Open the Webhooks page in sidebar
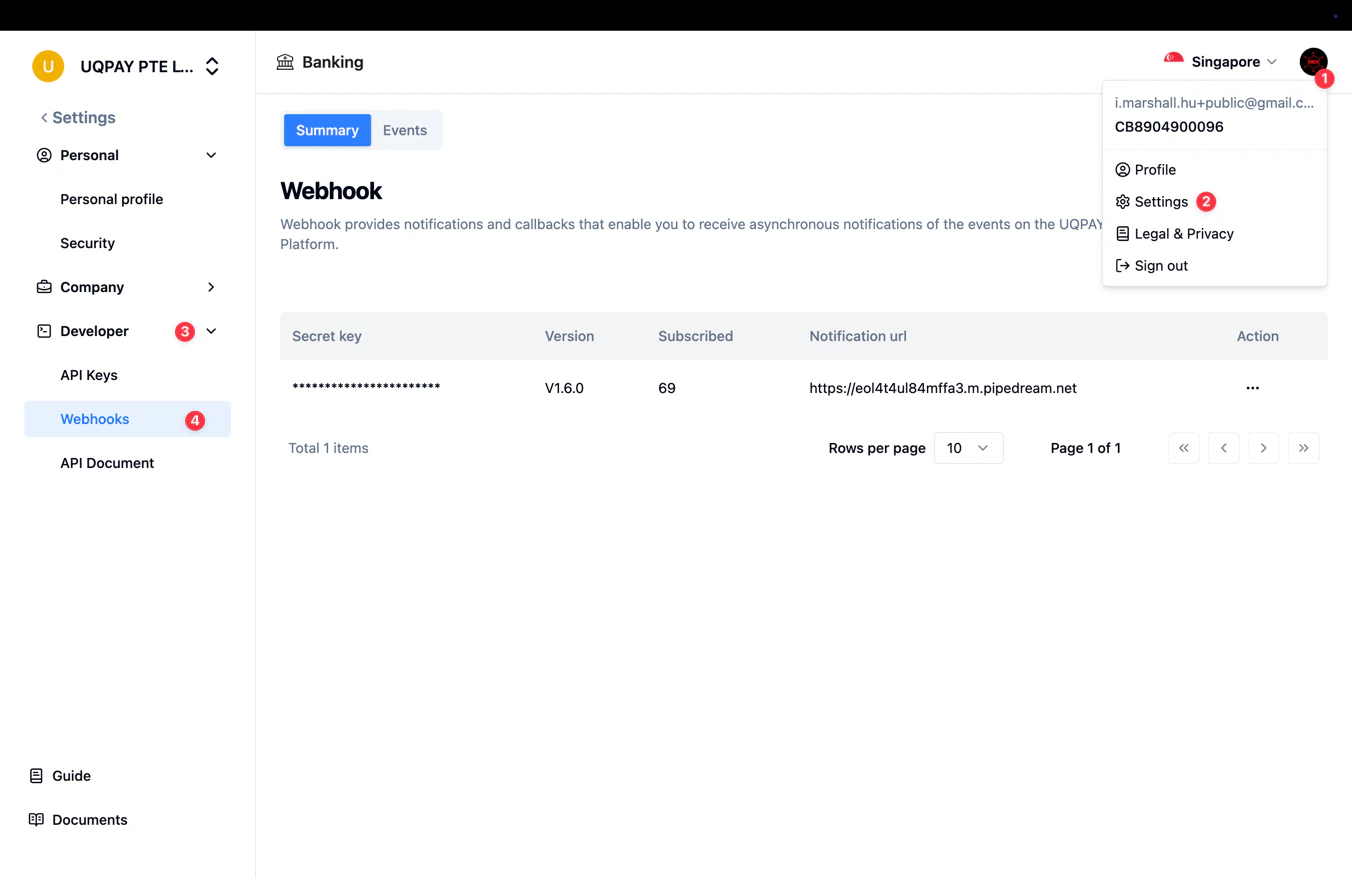 coord(94,419)
